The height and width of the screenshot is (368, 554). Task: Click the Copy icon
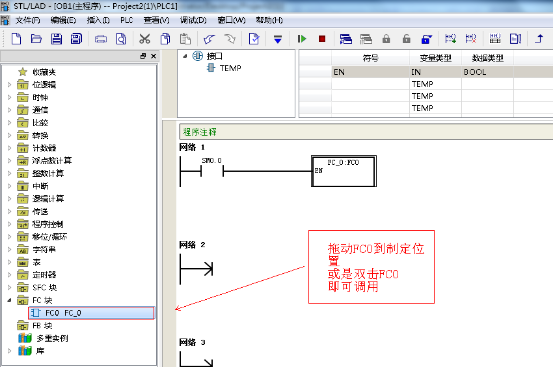tap(165, 39)
